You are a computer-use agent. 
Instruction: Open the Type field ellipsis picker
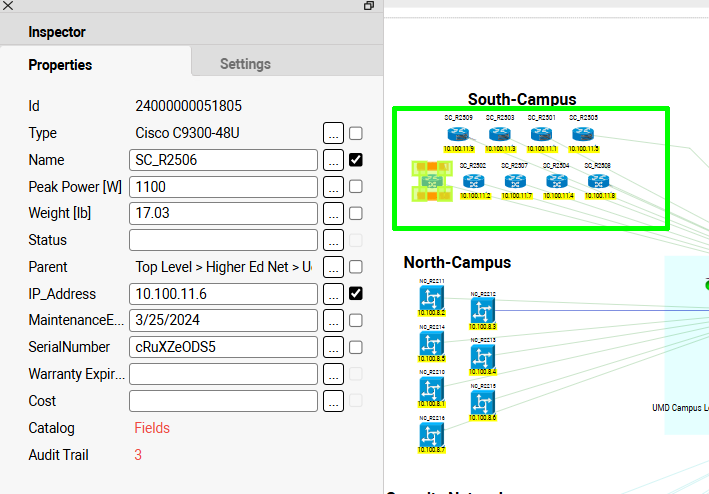click(333, 133)
